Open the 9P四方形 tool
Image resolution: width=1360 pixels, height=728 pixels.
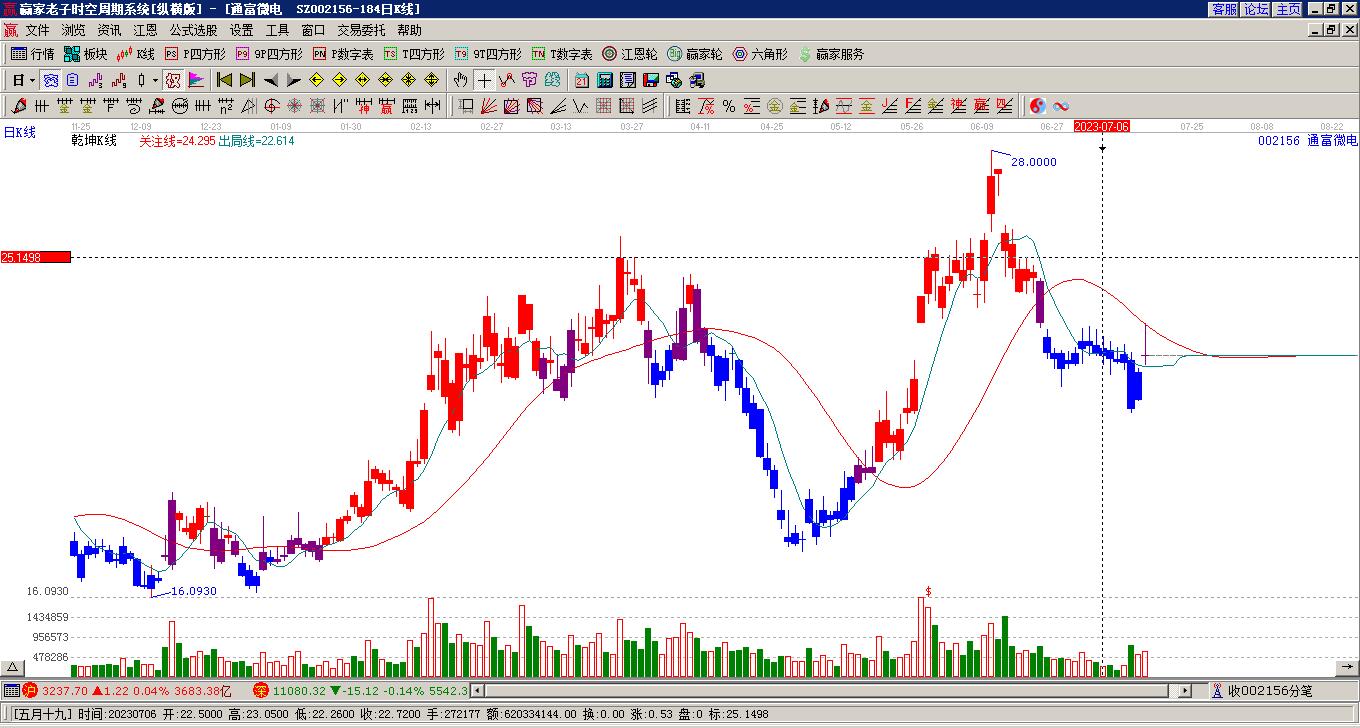(x=269, y=54)
